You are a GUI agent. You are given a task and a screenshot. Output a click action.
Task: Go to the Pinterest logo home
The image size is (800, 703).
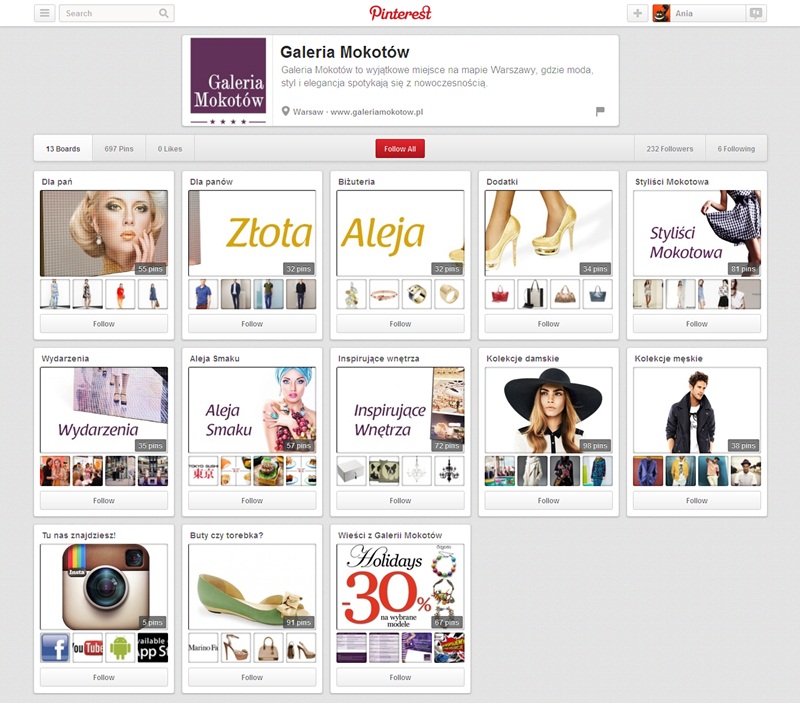point(400,13)
